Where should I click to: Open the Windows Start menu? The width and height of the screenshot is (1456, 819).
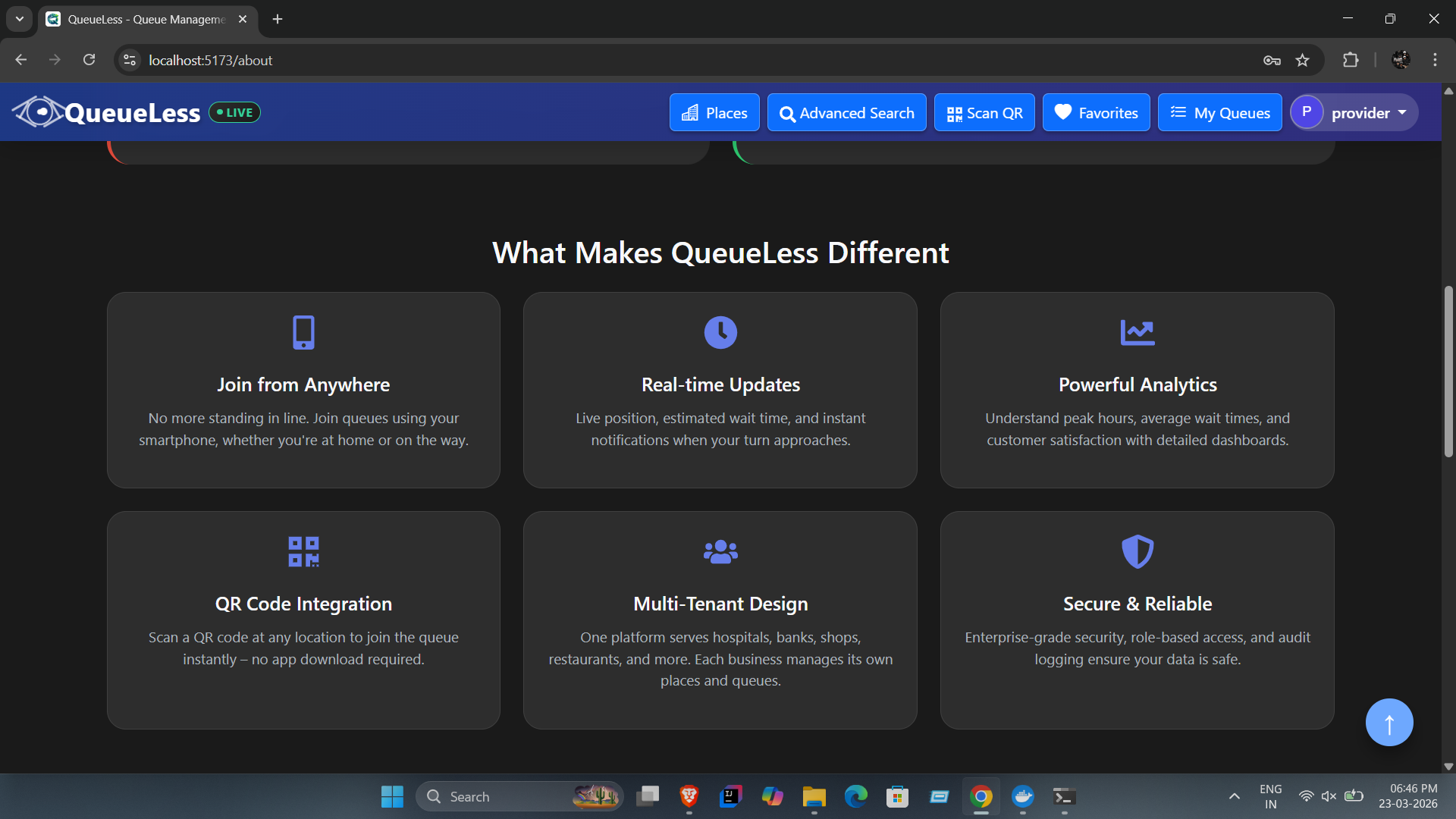pos(392,796)
